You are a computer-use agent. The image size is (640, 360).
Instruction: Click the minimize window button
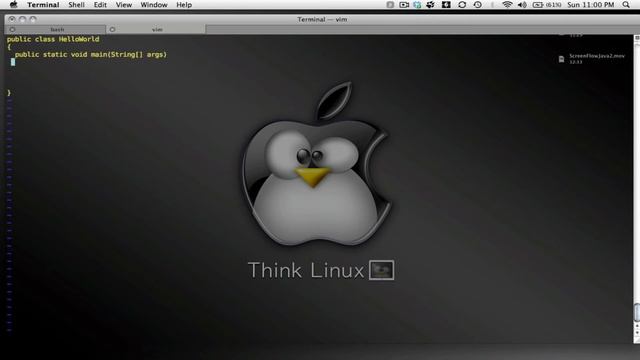[x=22, y=19]
